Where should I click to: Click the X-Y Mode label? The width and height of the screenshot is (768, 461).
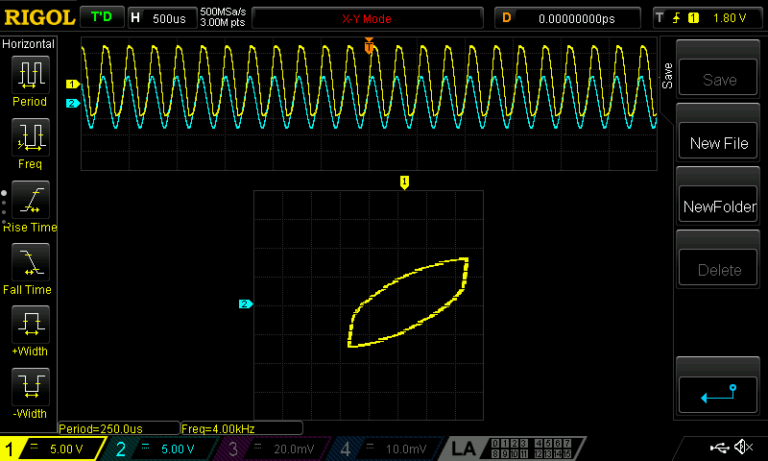[x=367, y=19]
